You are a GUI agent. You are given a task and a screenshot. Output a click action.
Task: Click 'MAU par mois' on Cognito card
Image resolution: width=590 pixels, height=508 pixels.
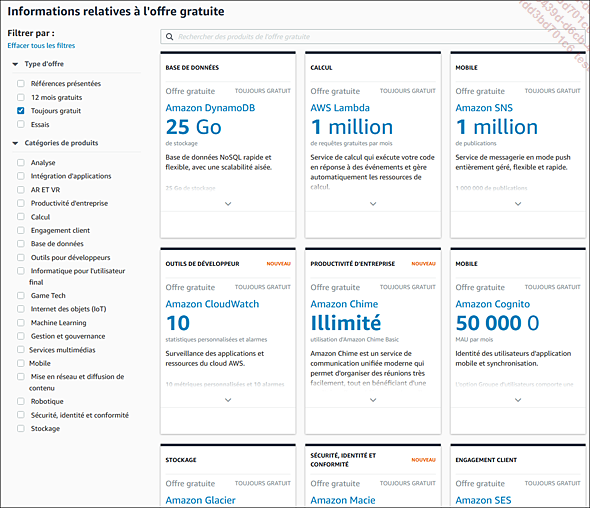(474, 339)
